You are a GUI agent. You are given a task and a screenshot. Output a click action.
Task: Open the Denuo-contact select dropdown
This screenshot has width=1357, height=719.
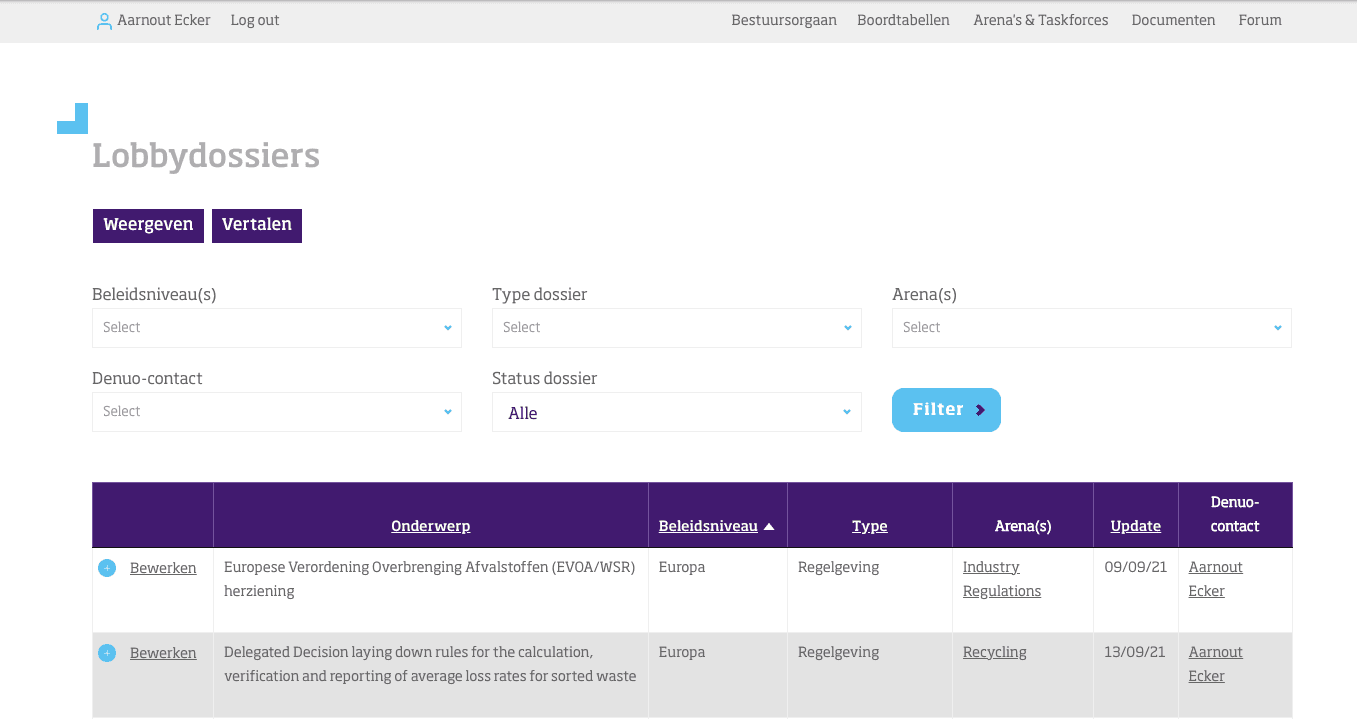pyautogui.click(x=277, y=412)
